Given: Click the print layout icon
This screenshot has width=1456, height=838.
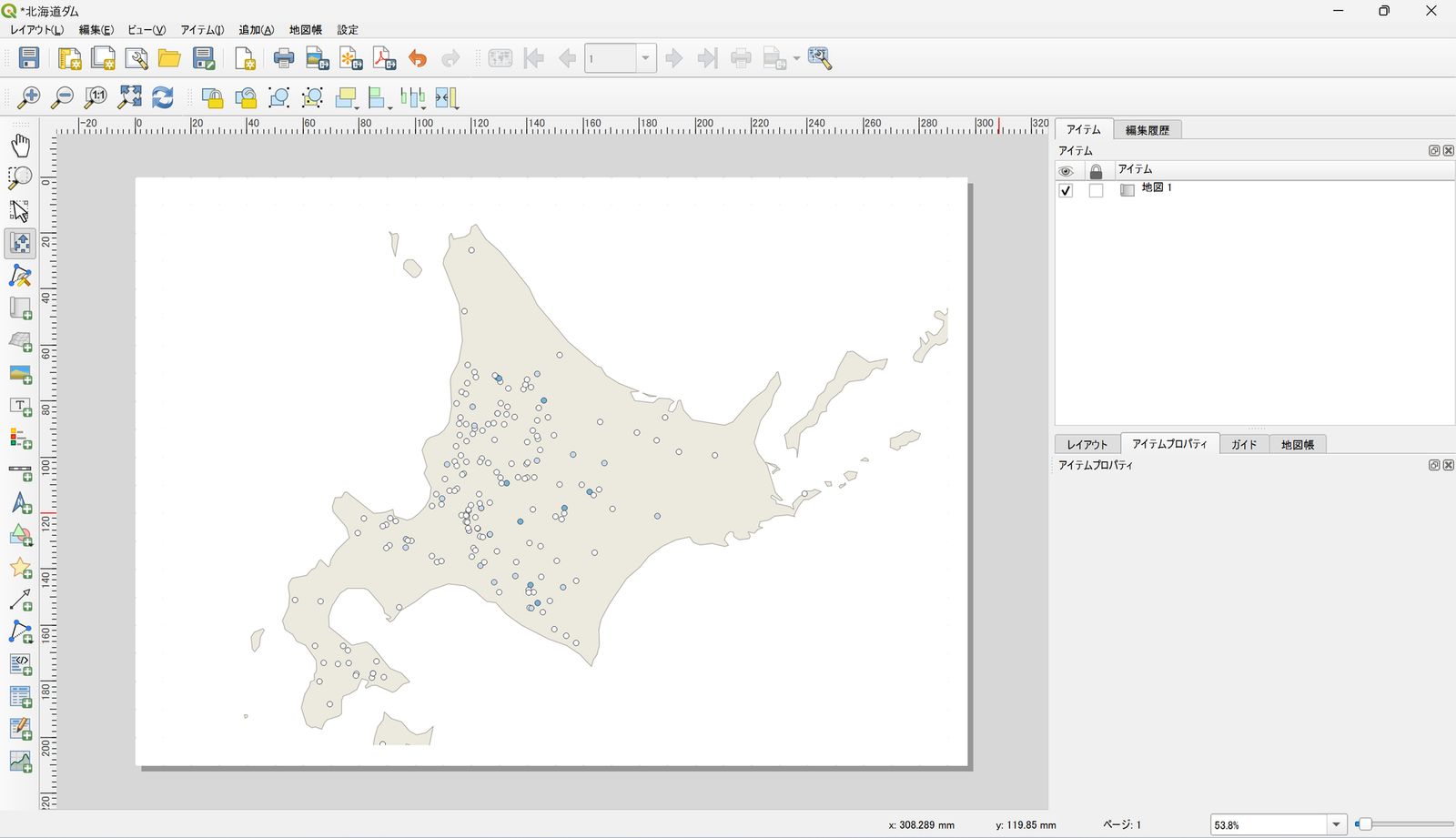Looking at the screenshot, I should (284, 58).
